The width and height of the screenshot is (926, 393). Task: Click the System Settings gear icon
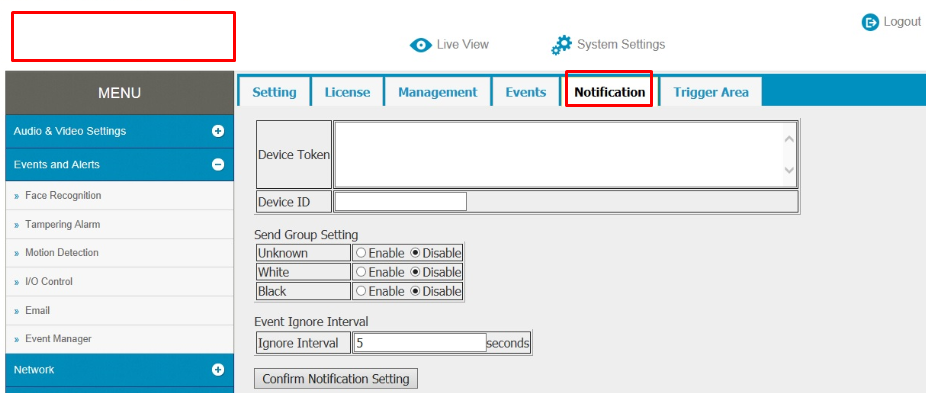(561, 45)
